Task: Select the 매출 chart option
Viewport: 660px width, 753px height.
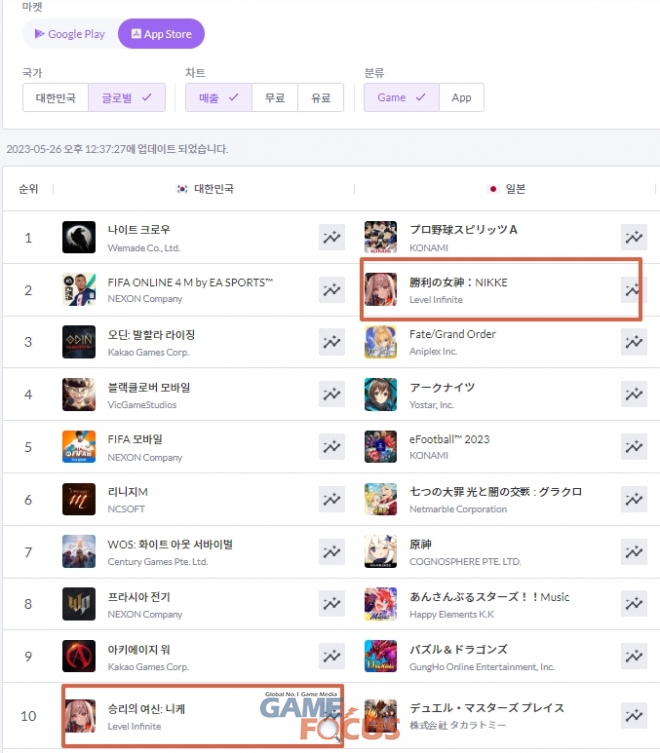Action: pos(219,98)
